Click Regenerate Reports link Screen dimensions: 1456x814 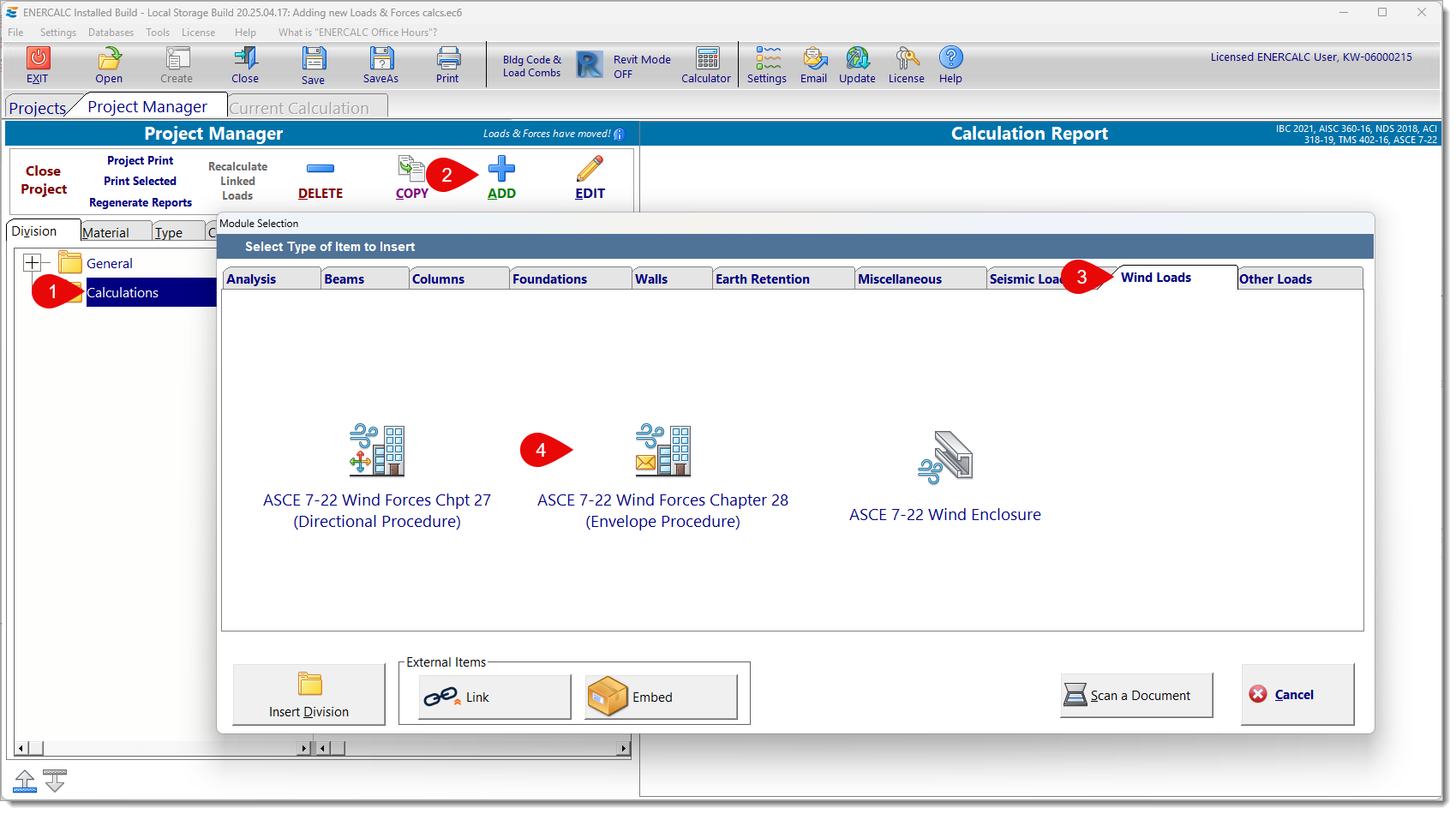coord(141,203)
